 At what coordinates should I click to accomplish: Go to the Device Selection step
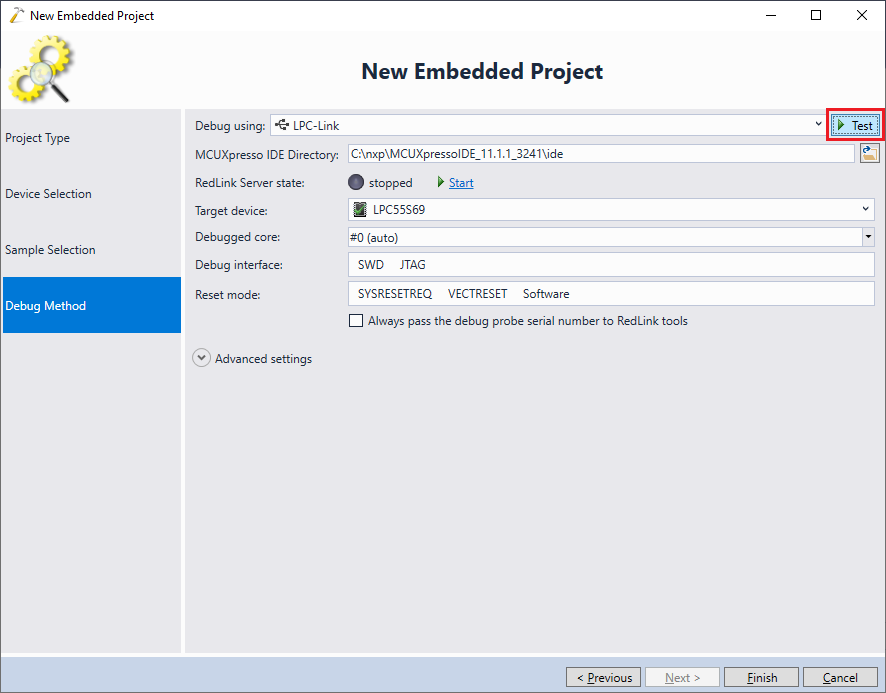[92, 194]
